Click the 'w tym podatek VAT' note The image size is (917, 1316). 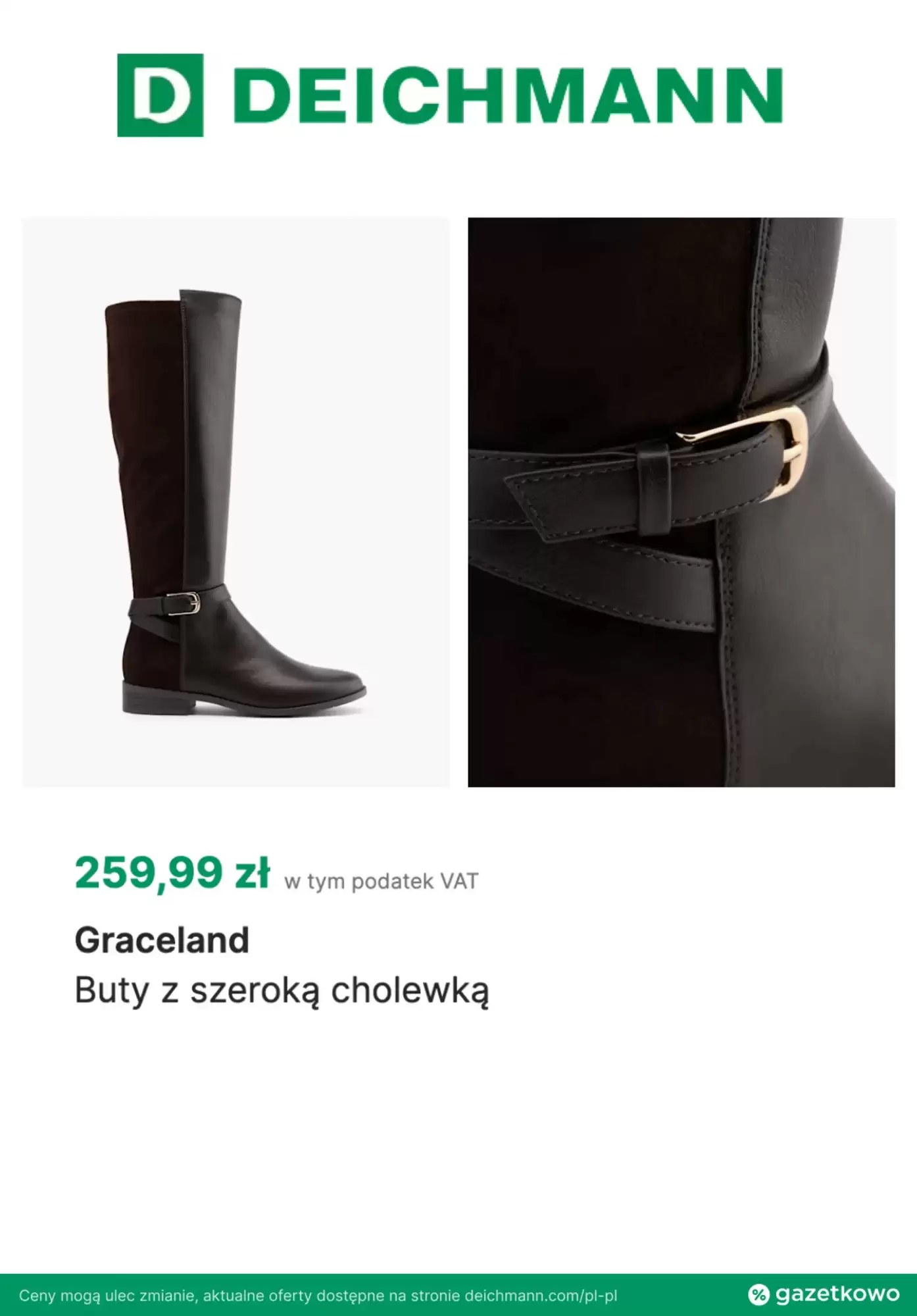(x=381, y=881)
